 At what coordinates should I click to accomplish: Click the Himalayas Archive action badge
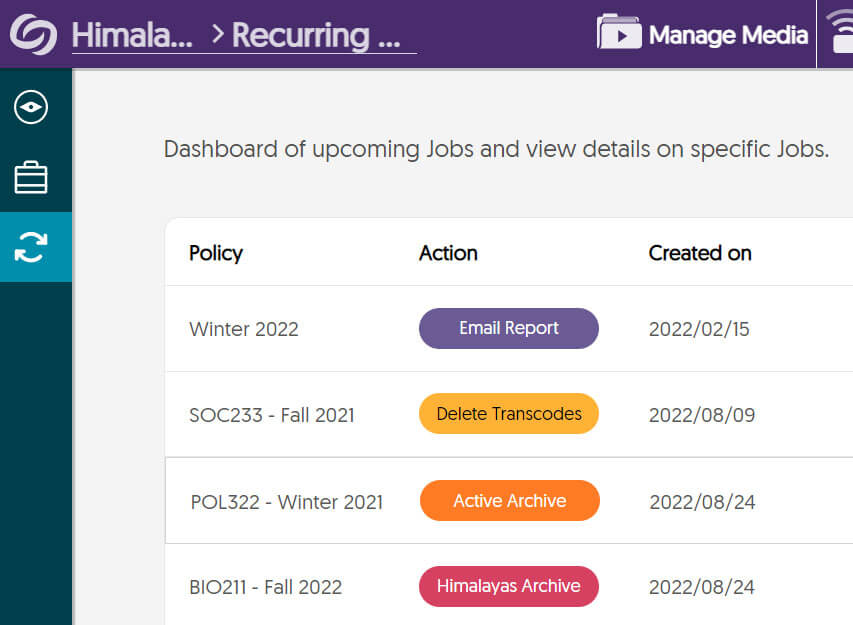(x=509, y=586)
